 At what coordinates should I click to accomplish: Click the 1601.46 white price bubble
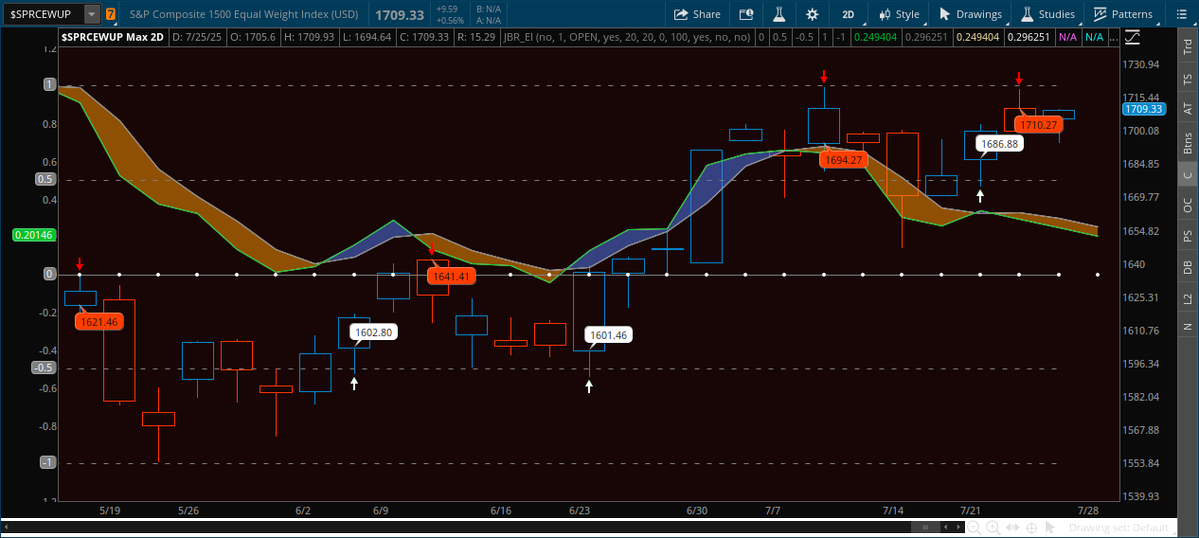[609, 335]
